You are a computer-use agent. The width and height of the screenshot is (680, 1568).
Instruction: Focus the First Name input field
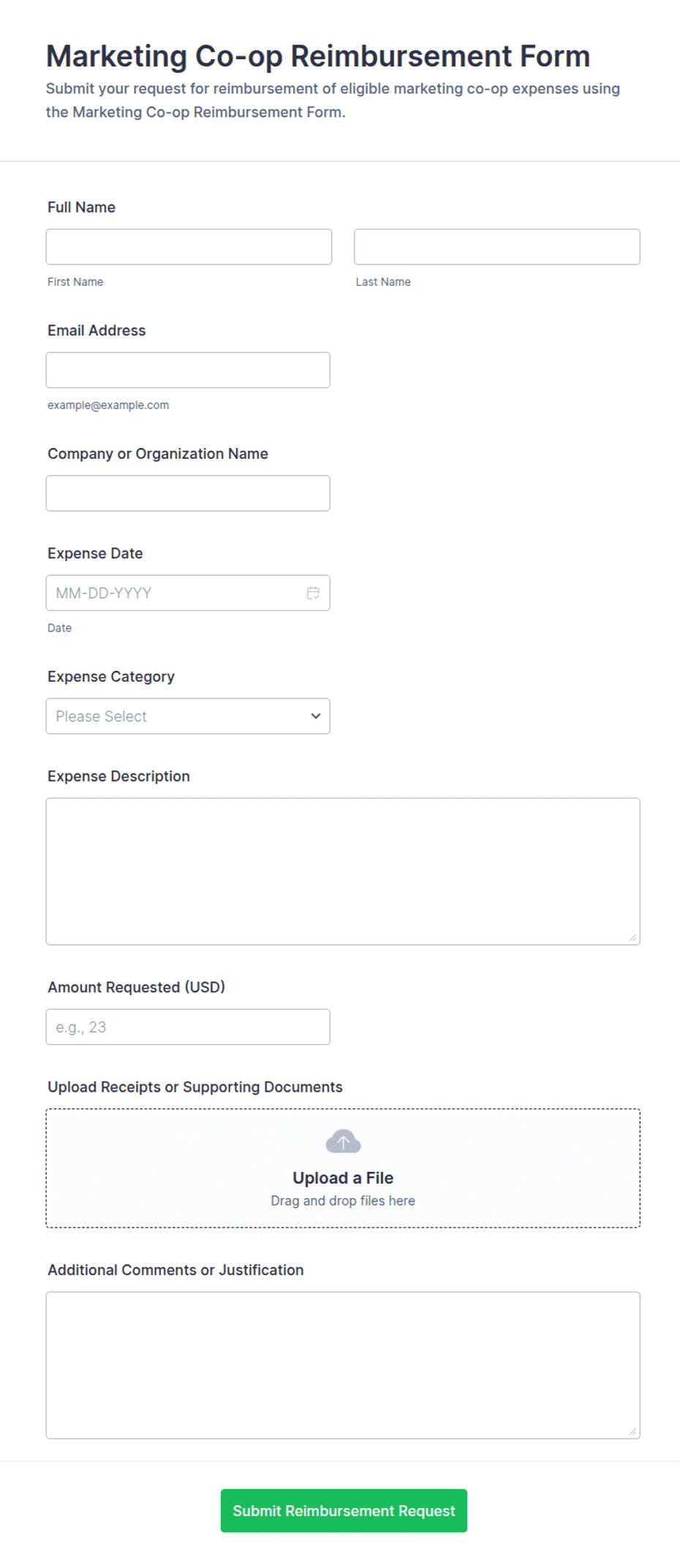click(x=189, y=247)
